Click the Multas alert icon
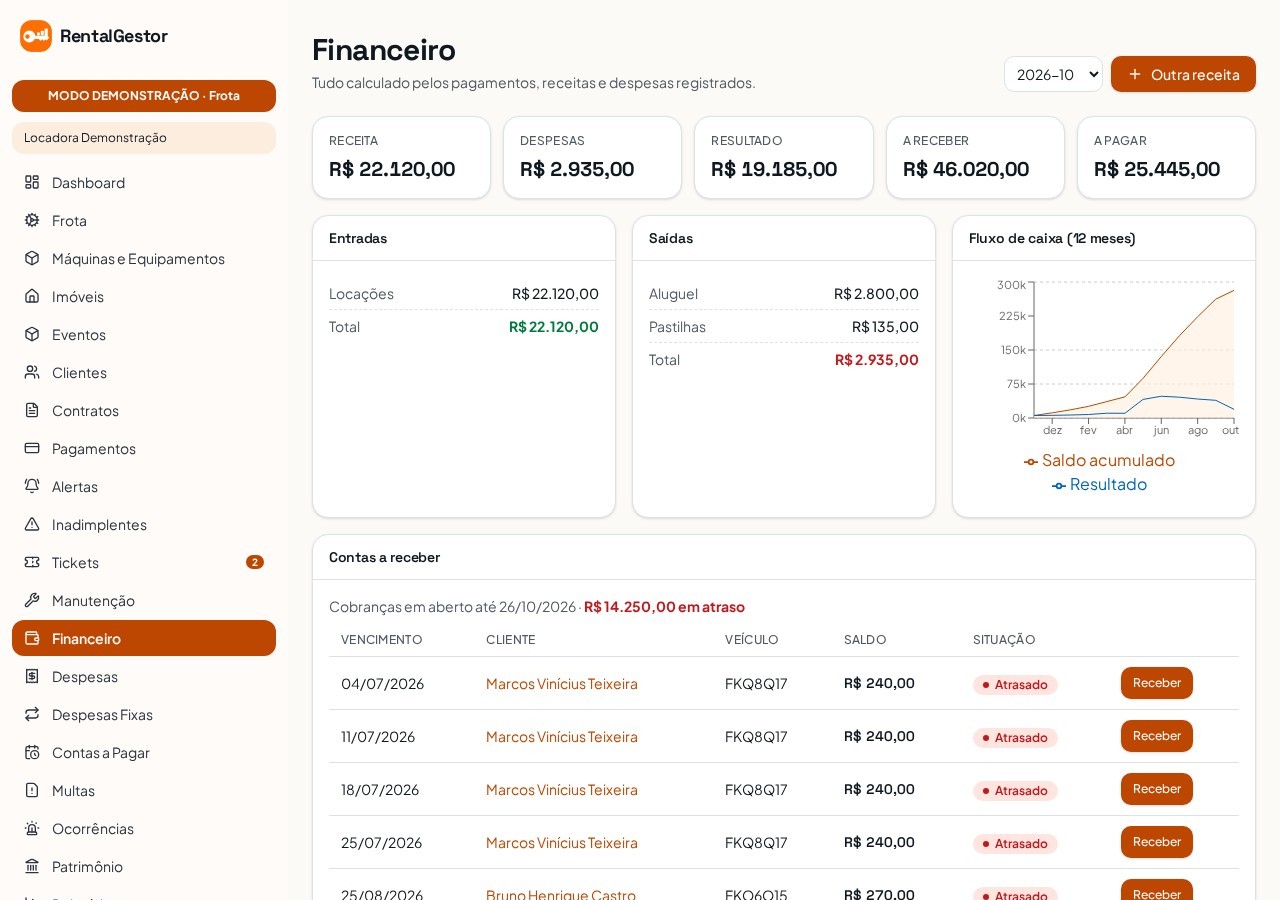Screen dimensions: 1280x900 click(x=32, y=790)
